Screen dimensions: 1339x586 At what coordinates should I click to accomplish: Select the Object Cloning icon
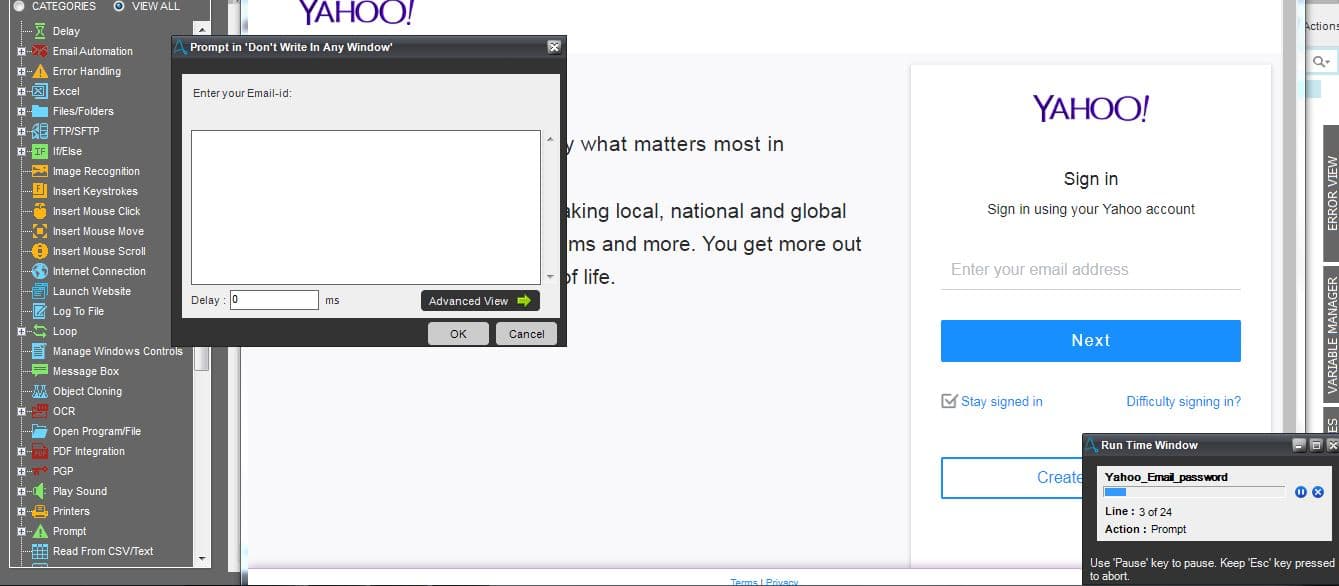(x=40, y=391)
